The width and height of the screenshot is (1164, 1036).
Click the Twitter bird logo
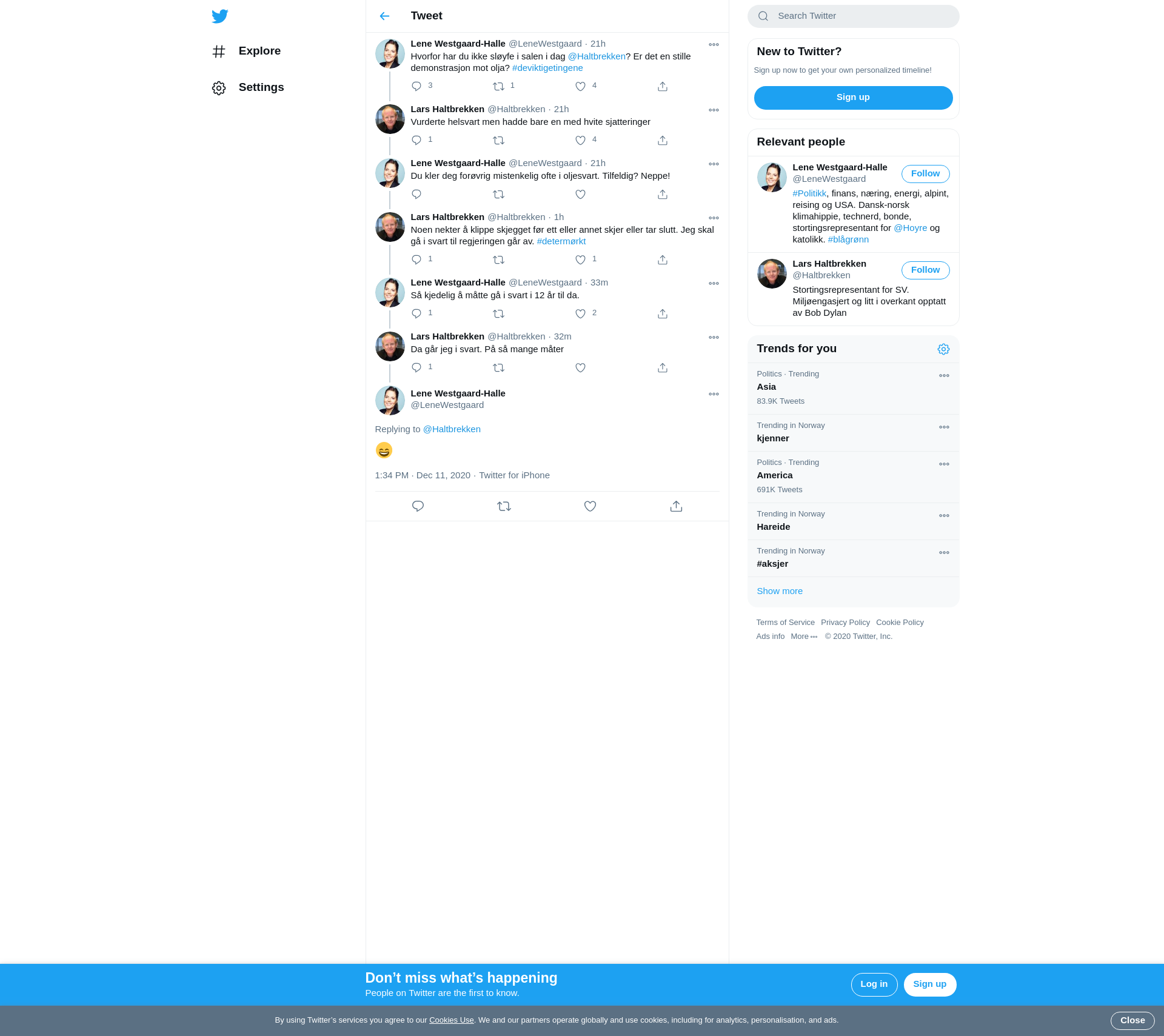pyautogui.click(x=219, y=16)
